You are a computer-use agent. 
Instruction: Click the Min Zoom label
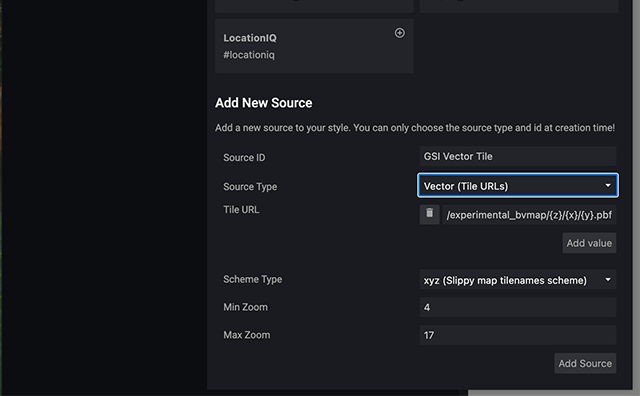coord(245,307)
